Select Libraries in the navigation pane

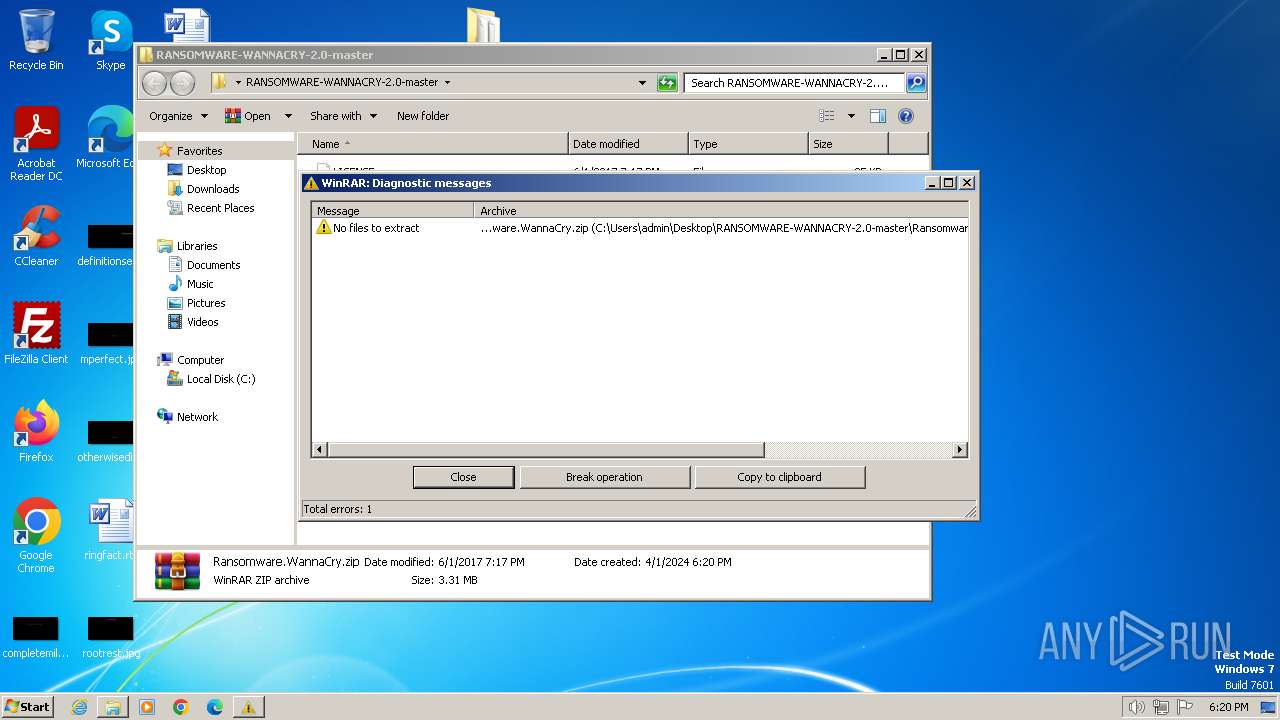click(x=197, y=246)
